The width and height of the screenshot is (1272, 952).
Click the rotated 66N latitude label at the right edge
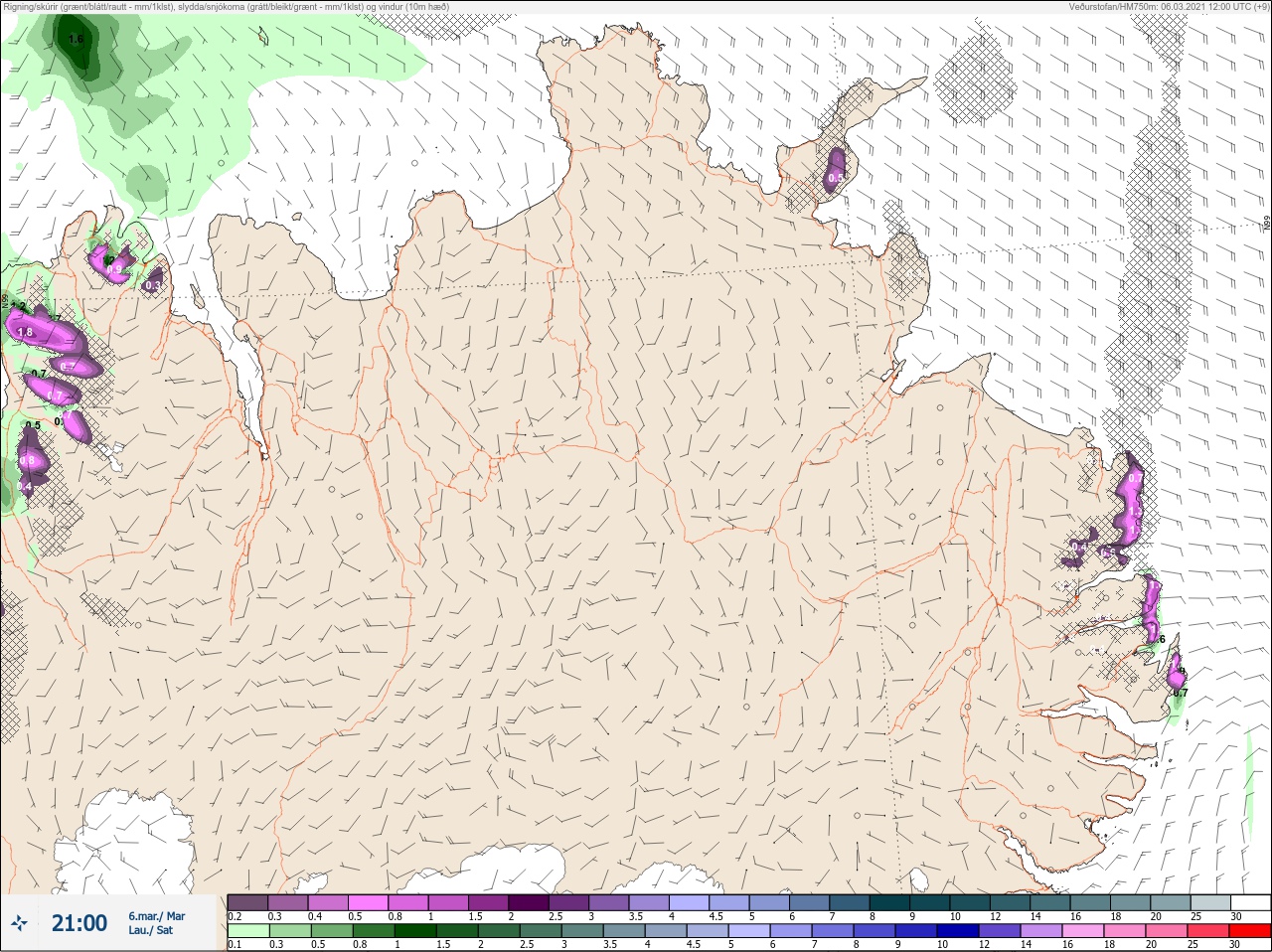coord(1267,225)
